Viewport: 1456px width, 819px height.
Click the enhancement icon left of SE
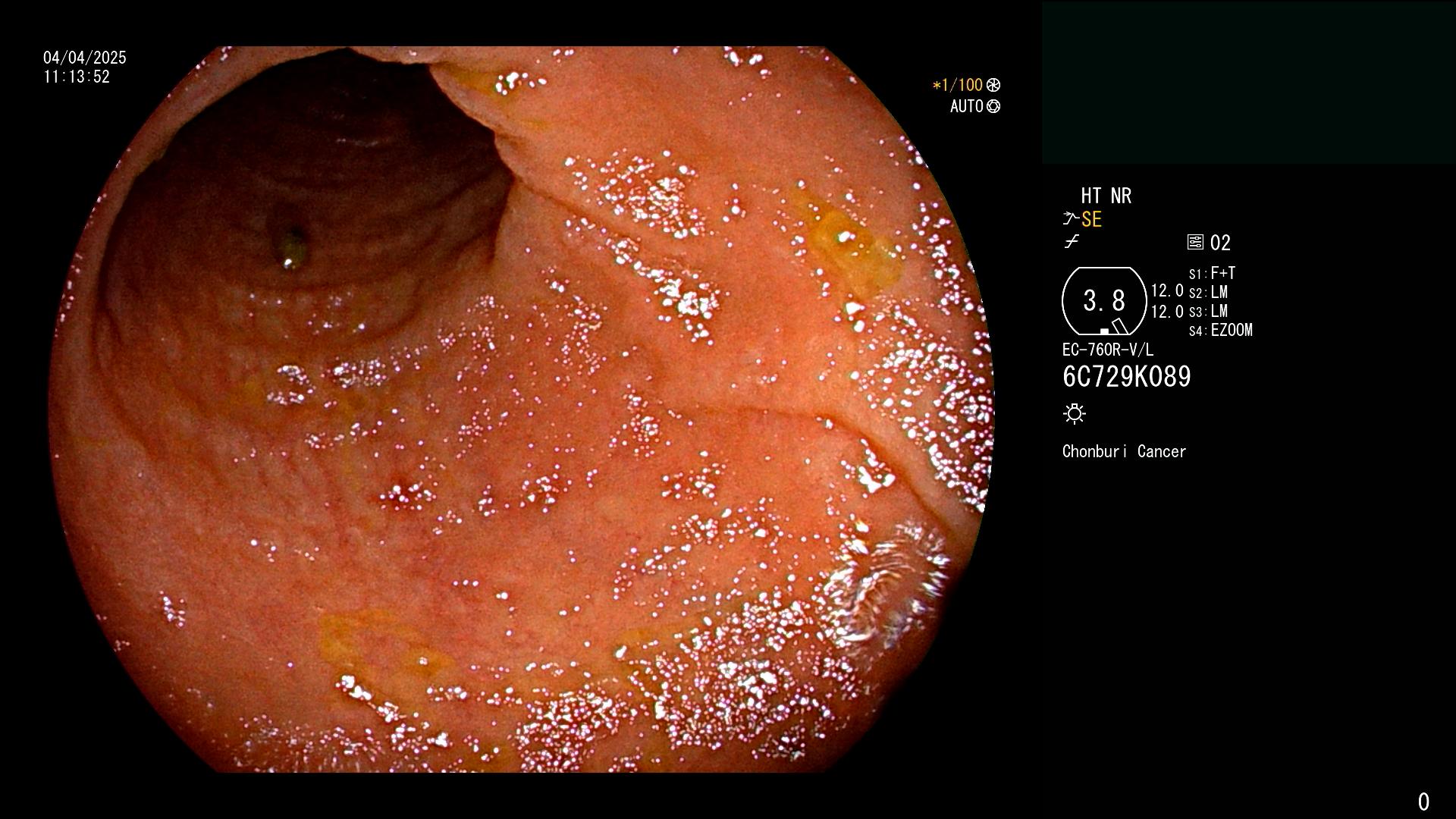(1071, 219)
